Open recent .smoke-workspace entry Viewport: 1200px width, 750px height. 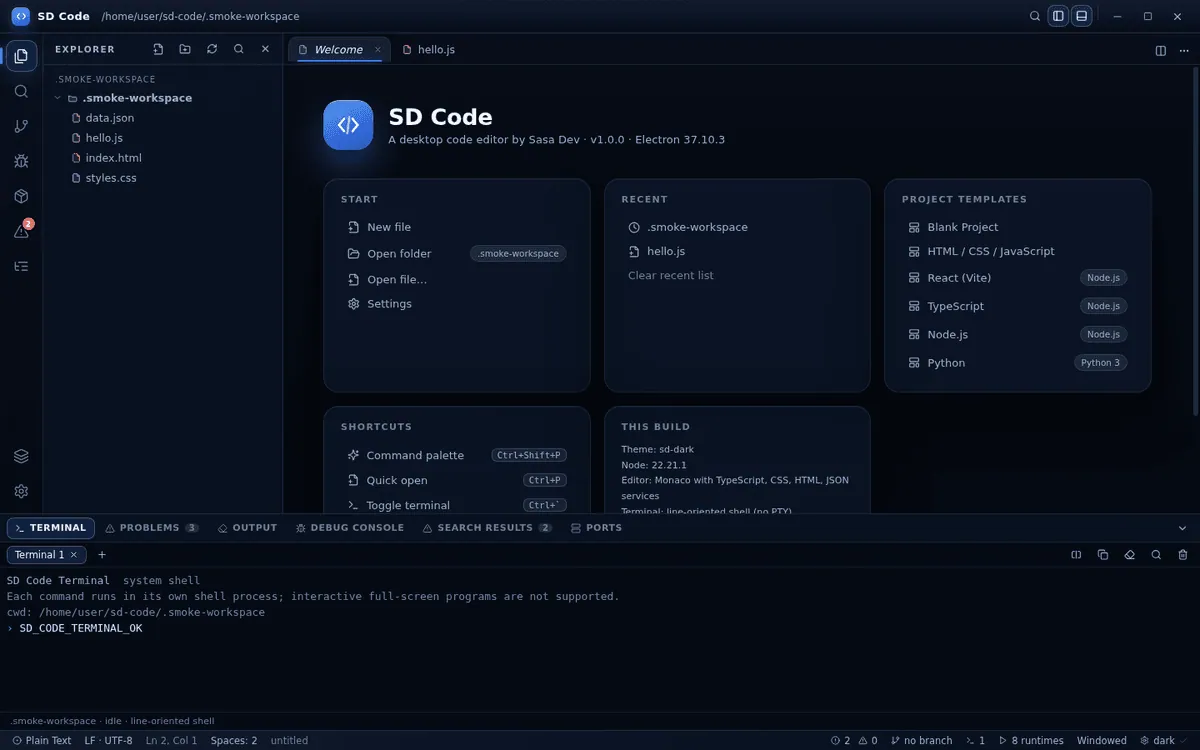(x=737, y=227)
